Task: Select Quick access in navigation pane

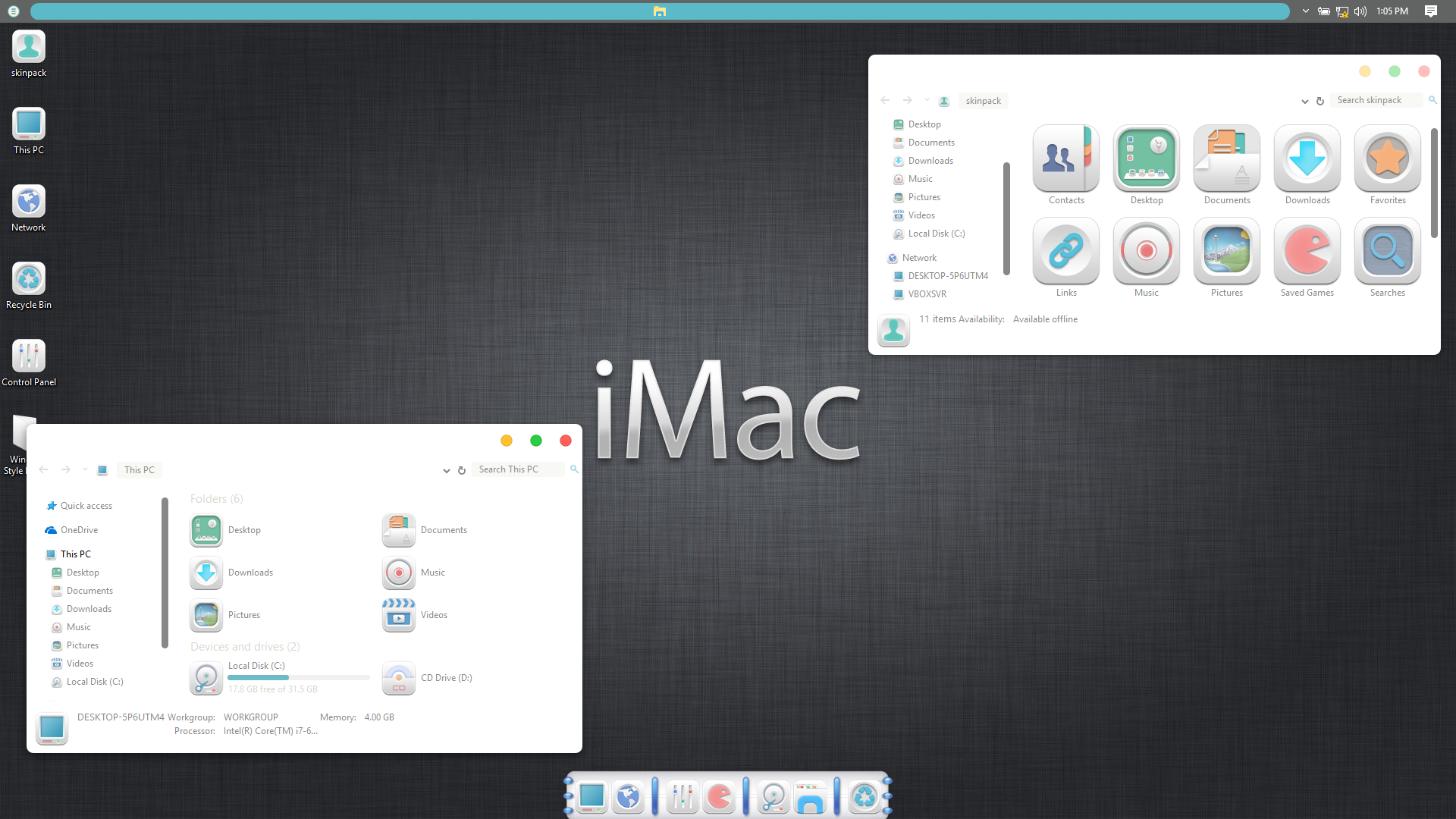Action: [86, 506]
